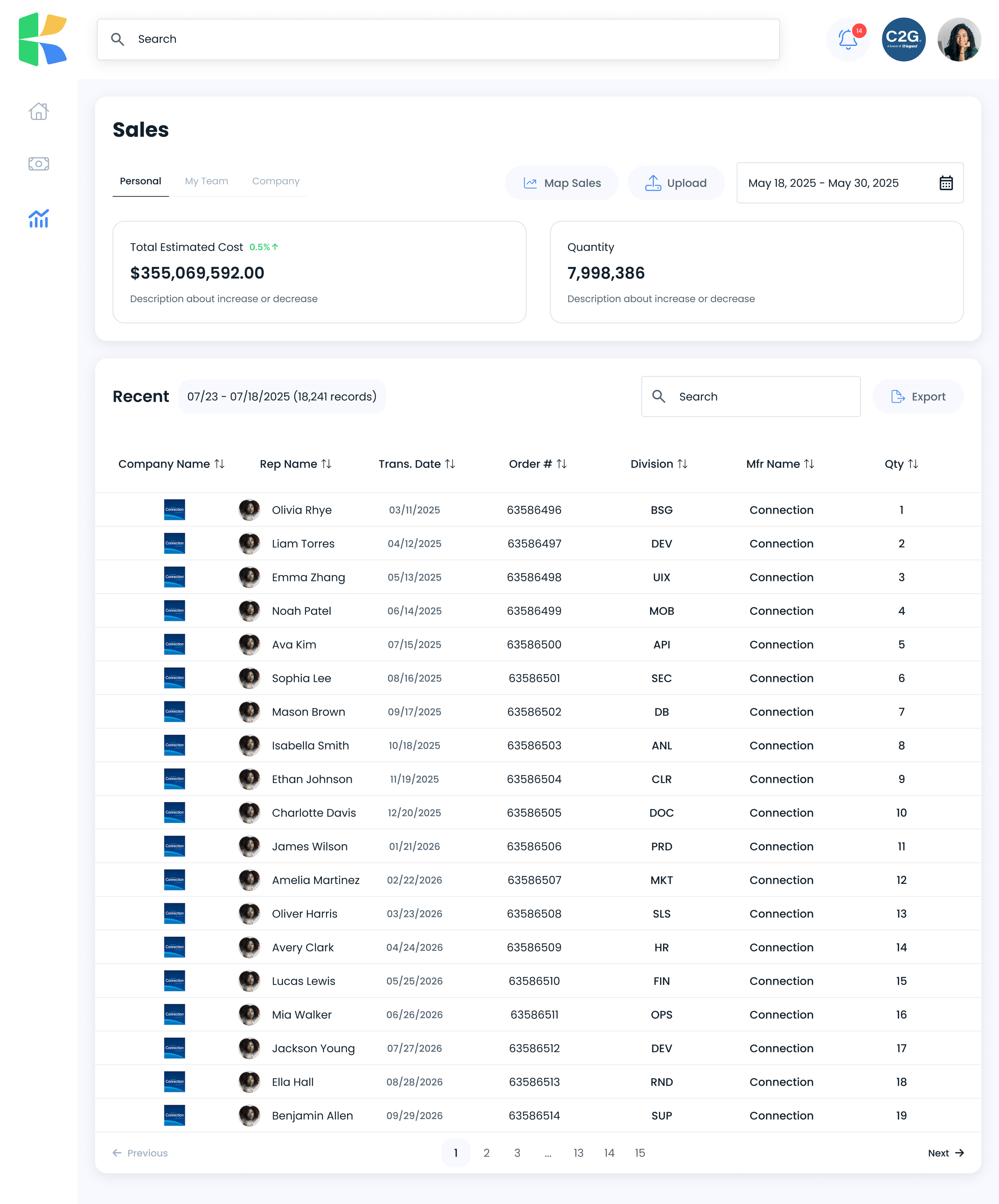Select order number 63586508
The height and width of the screenshot is (1204, 999).
534,913
